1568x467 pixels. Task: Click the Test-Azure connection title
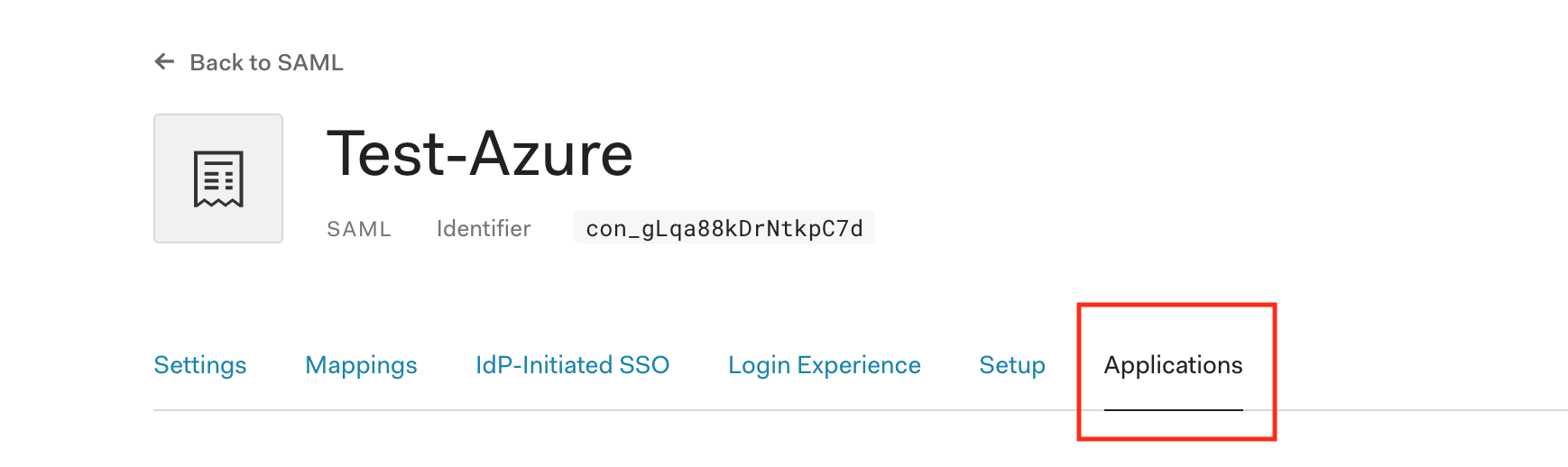(480, 153)
